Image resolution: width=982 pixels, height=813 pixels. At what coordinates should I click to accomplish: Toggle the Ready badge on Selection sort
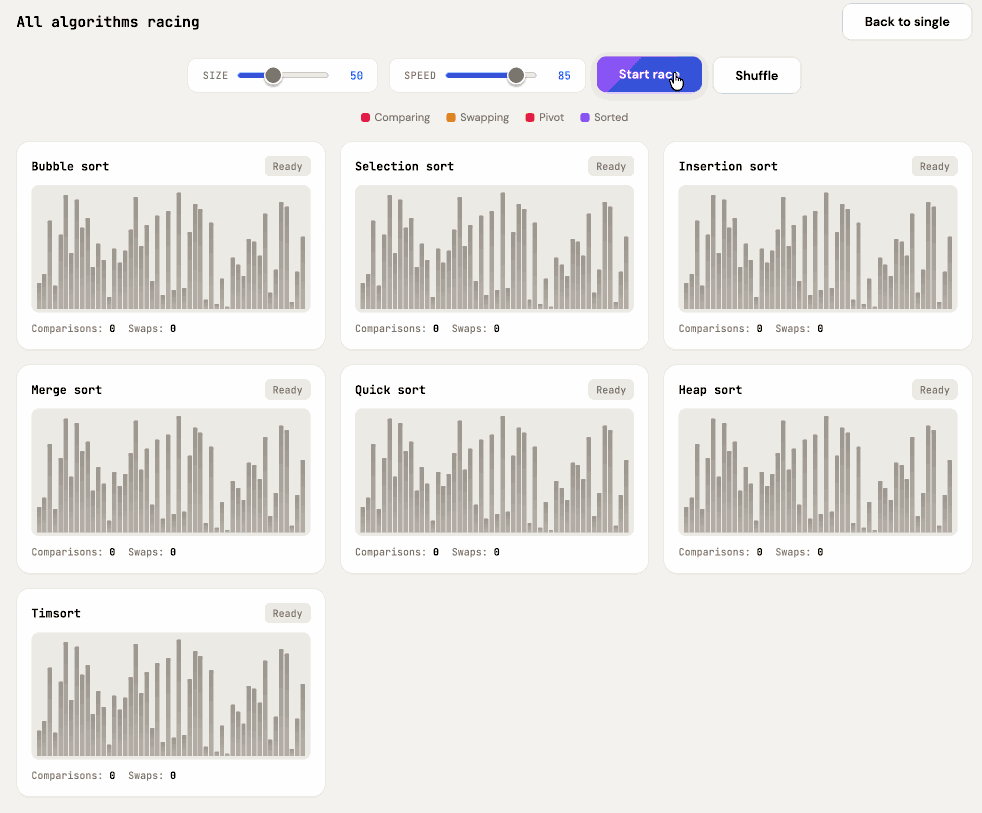610,166
